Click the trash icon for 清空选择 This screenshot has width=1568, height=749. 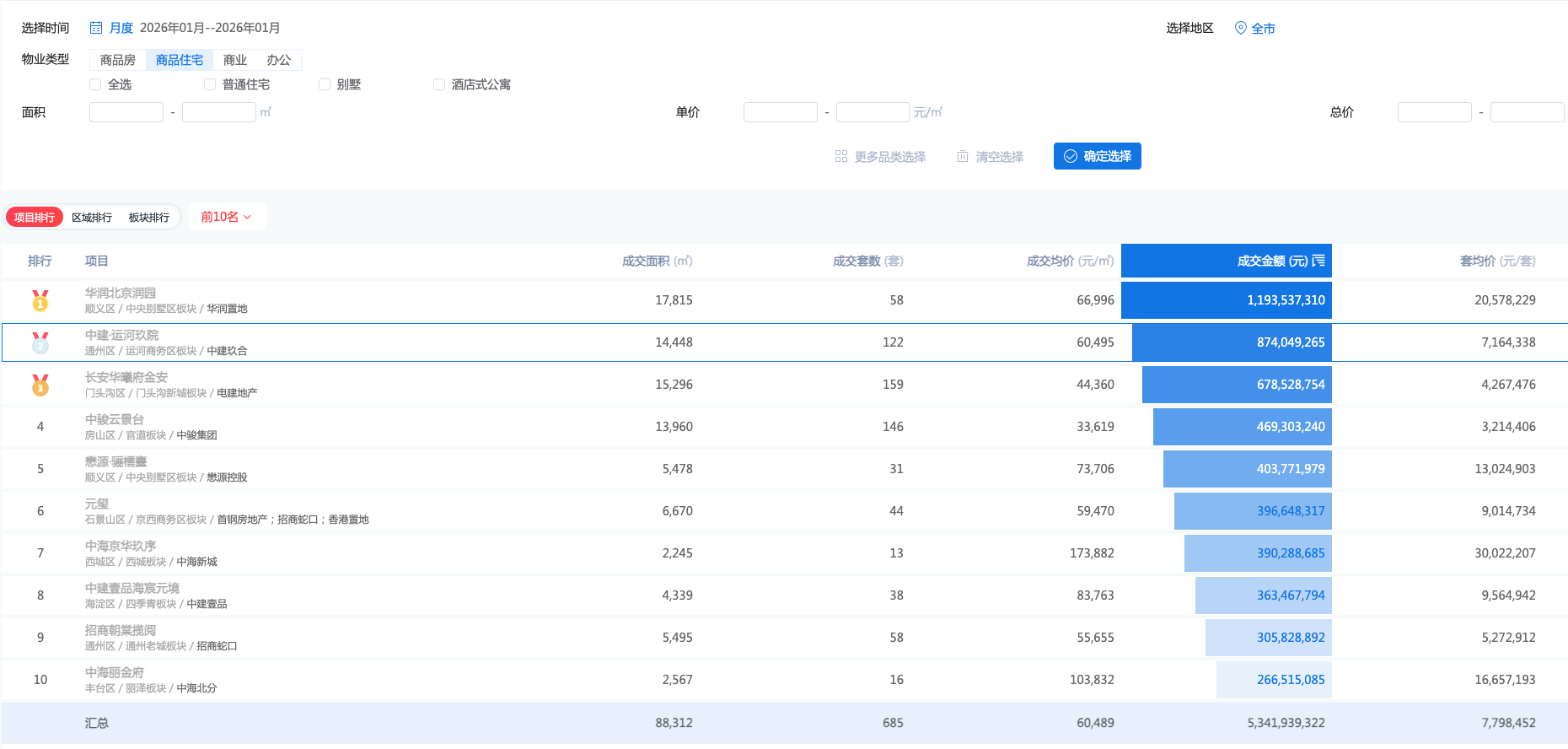(962, 156)
